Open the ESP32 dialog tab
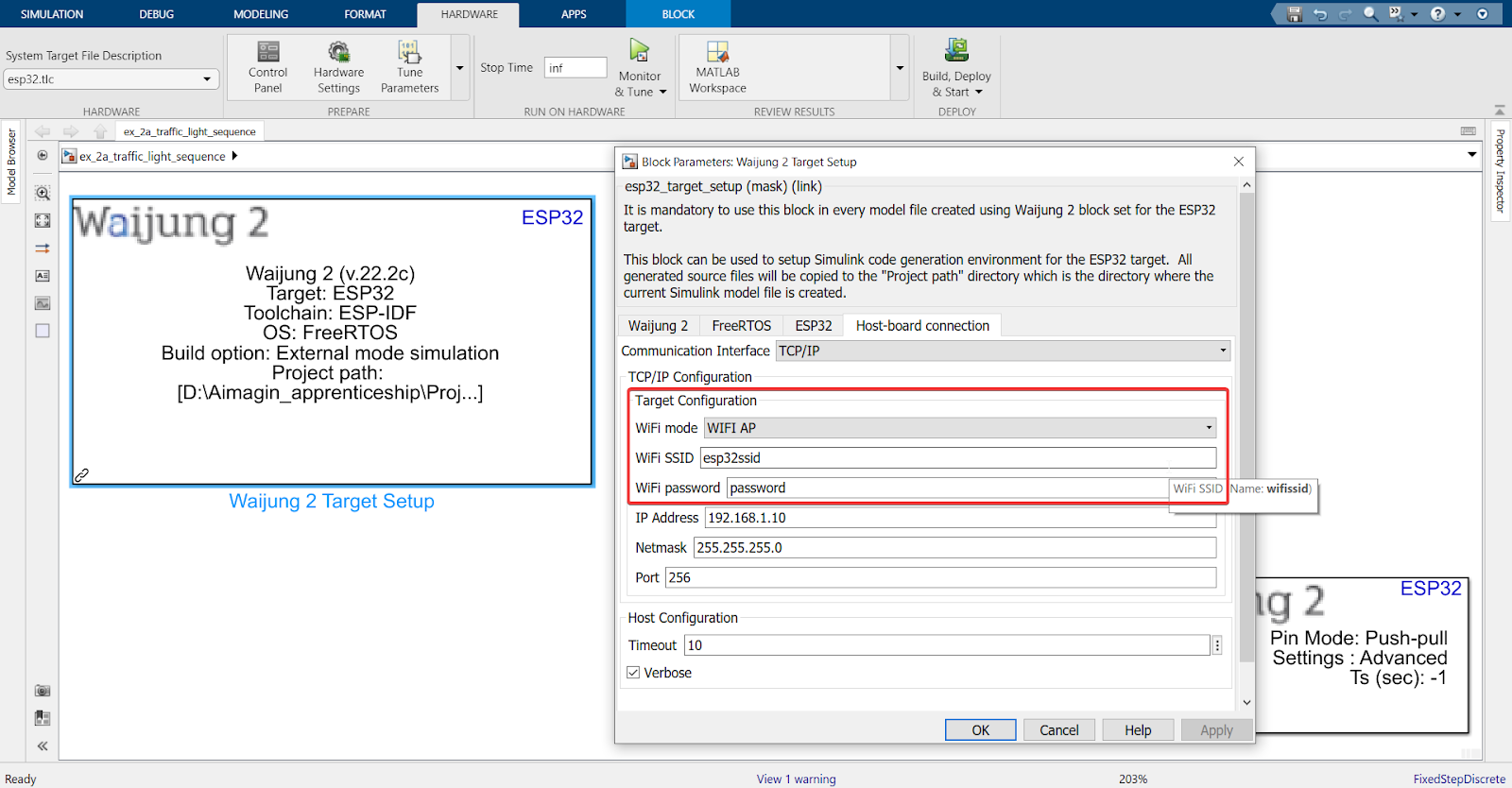 click(x=814, y=325)
